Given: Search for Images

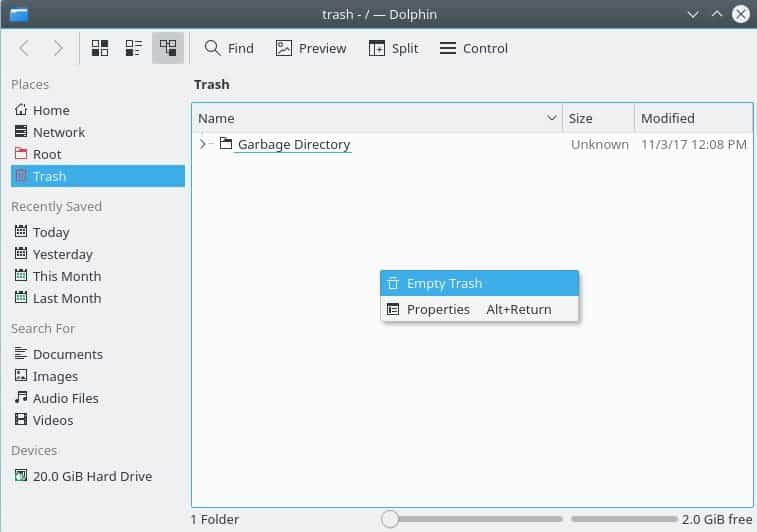Looking at the screenshot, I should pyautogui.click(x=98, y=376).
